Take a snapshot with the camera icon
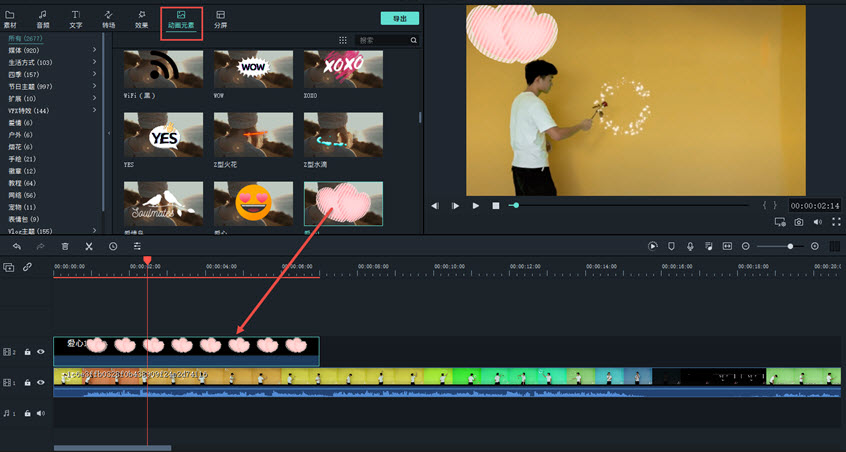846x452 pixels. [799, 221]
